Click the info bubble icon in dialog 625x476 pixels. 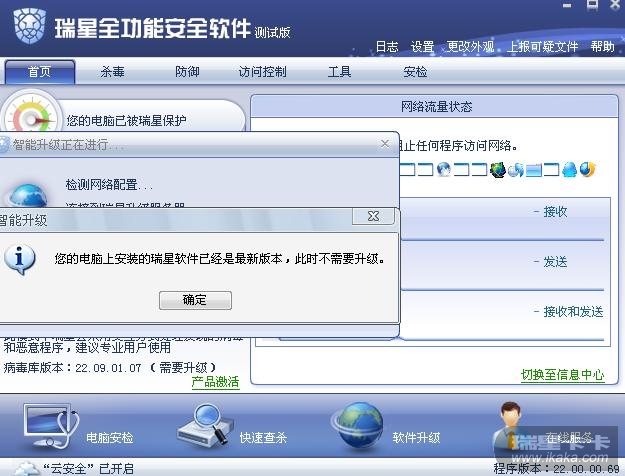click(19, 260)
